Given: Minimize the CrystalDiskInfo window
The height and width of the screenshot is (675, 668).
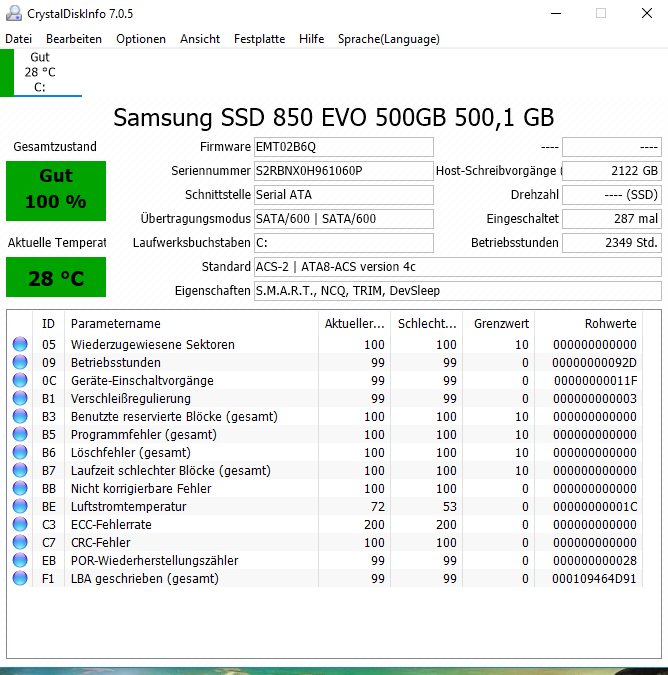Looking at the screenshot, I should 556,13.
